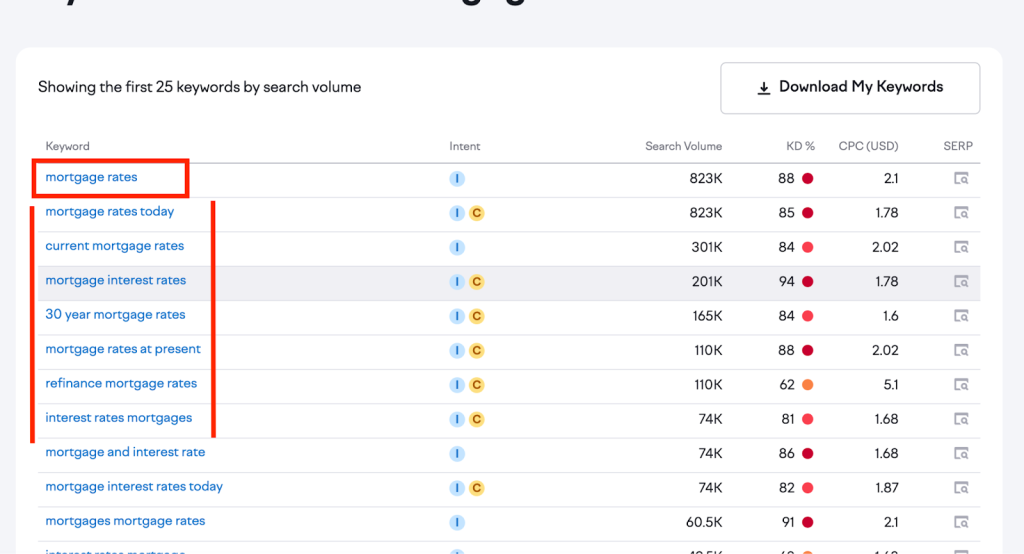Open SERP preview for mortgage rates today

click(x=961, y=213)
